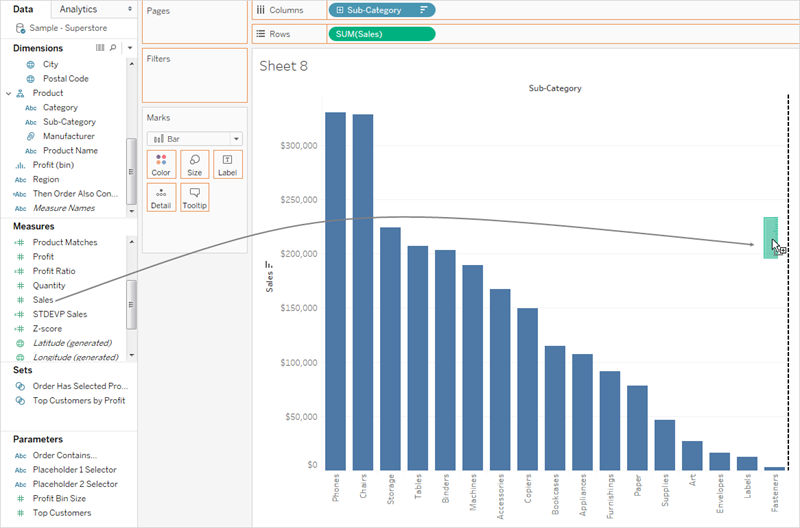Expand the plus on Sub-Category pill
This screenshot has width=800, height=528.
340,10
